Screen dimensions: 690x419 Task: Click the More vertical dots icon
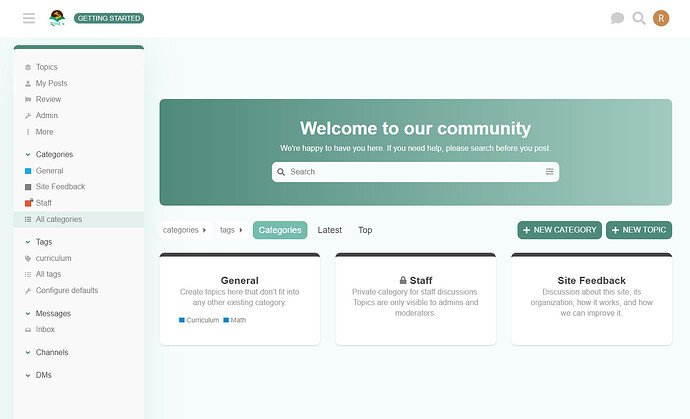click(28, 132)
